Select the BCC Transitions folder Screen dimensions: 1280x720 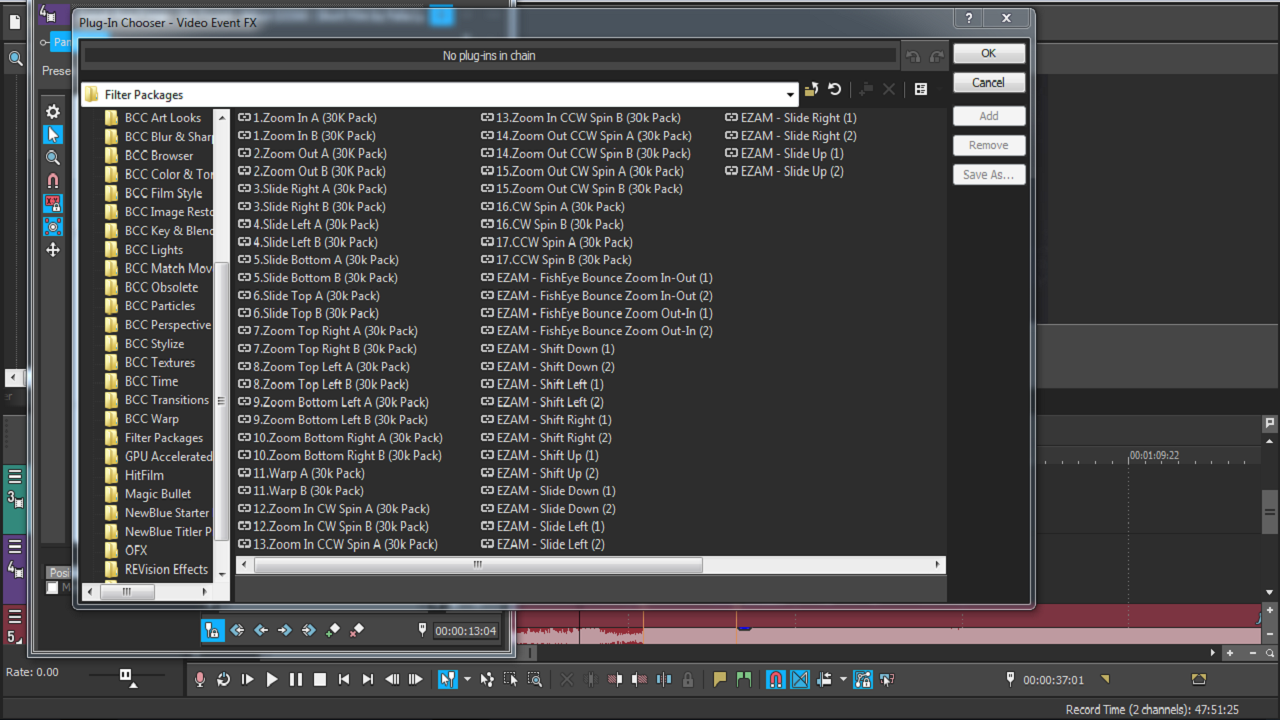tap(166, 400)
